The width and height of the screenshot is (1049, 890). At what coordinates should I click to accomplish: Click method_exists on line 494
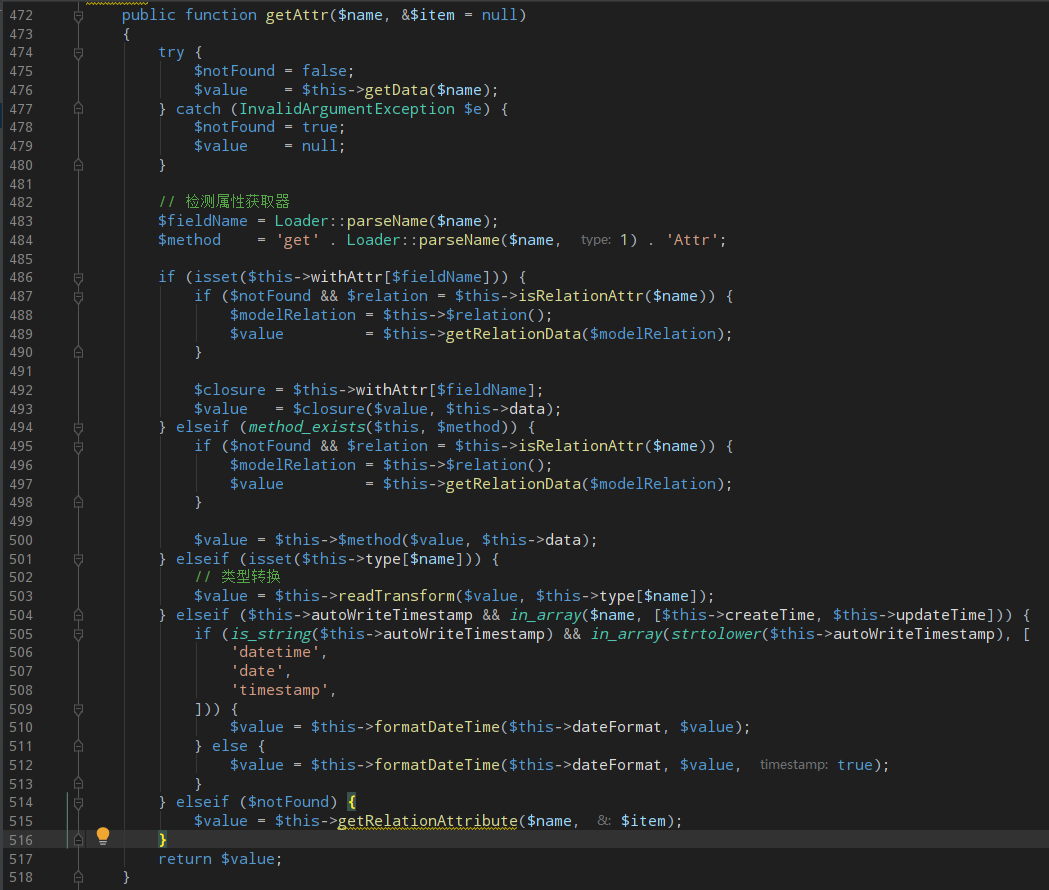pyautogui.click(x=307, y=427)
